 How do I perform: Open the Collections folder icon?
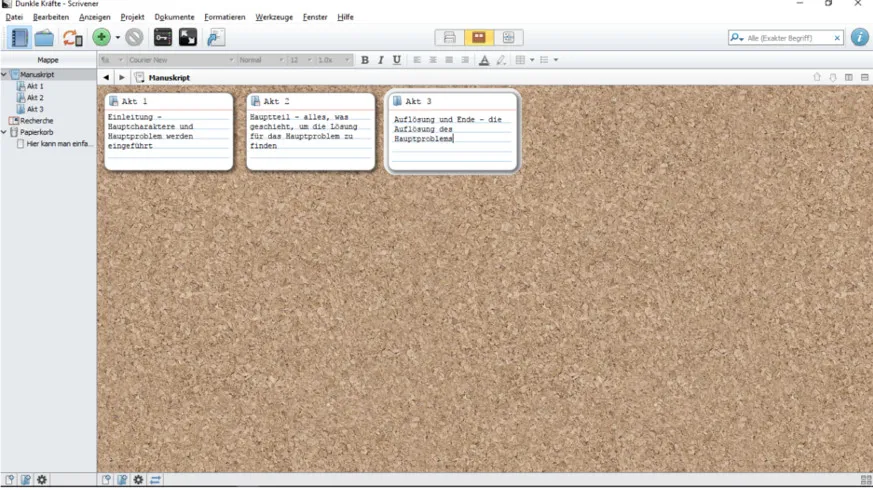[x=44, y=38]
